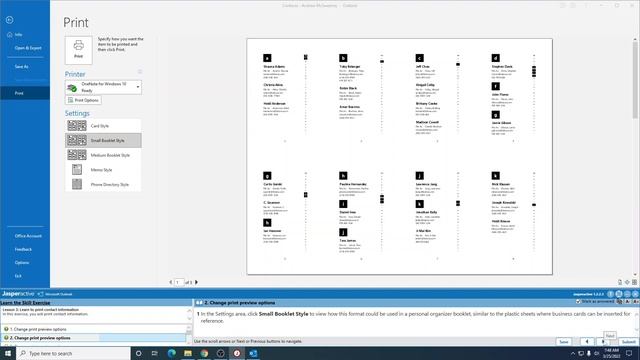The image size is (640, 360).
Task: Go to previous preview page arrow
Action: click(x=171, y=282)
